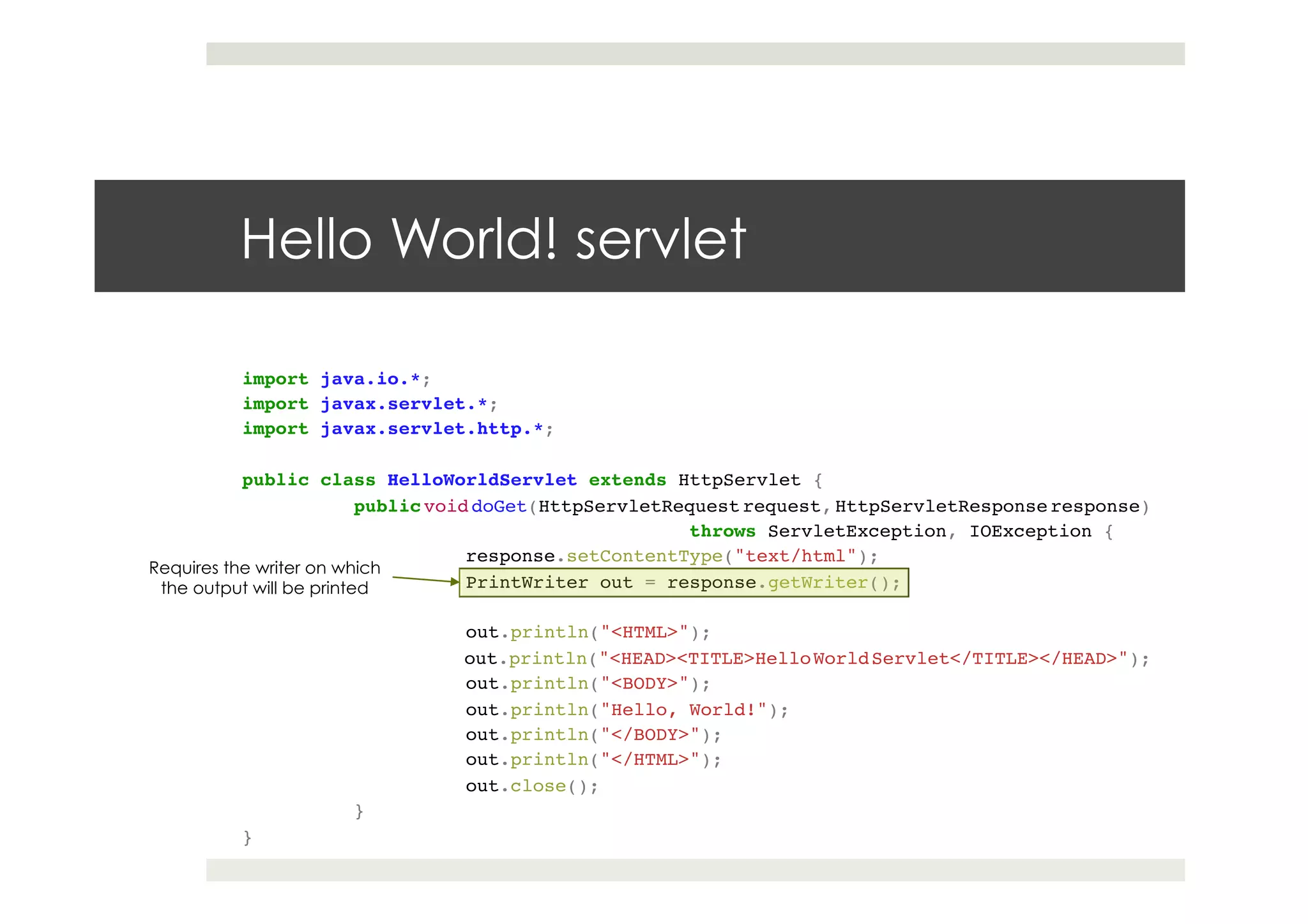Click the 'public void doGet' method signature line
Image resolution: width=1308 pixels, height=924 pixels.
751,506
